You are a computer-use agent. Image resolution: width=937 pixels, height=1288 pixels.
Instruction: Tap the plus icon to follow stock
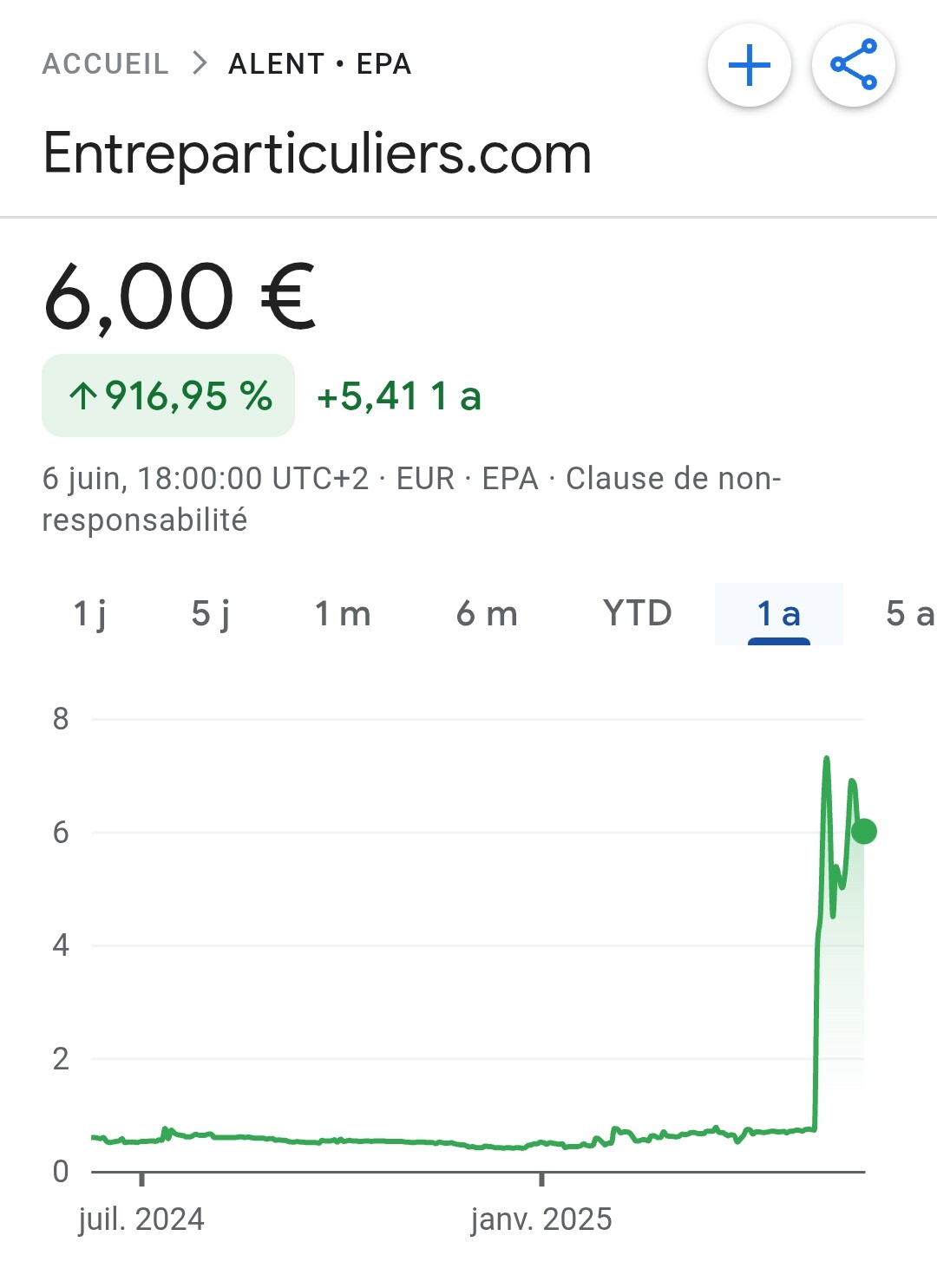pyautogui.click(x=750, y=65)
